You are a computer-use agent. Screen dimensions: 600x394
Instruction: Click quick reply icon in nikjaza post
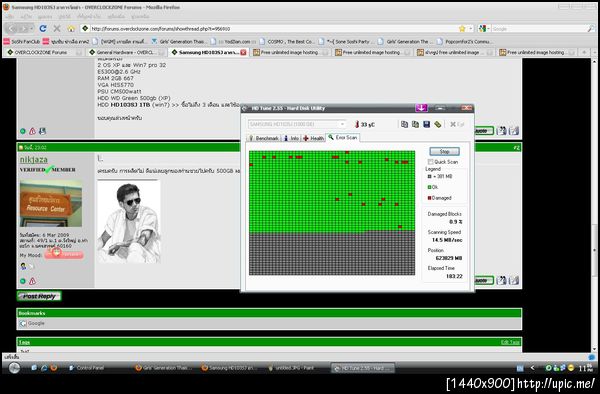click(514, 281)
